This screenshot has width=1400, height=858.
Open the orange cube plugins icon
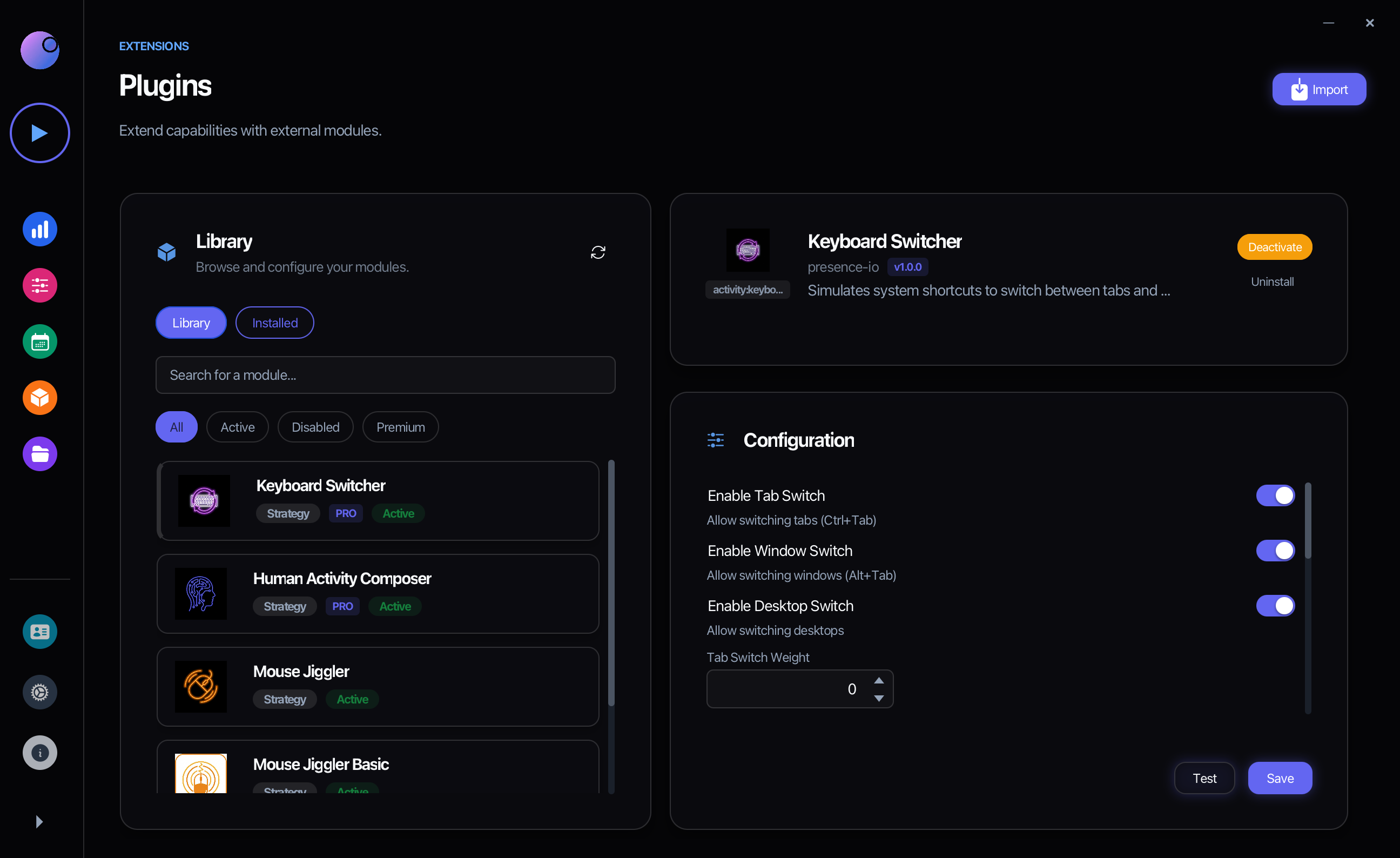coord(40,398)
